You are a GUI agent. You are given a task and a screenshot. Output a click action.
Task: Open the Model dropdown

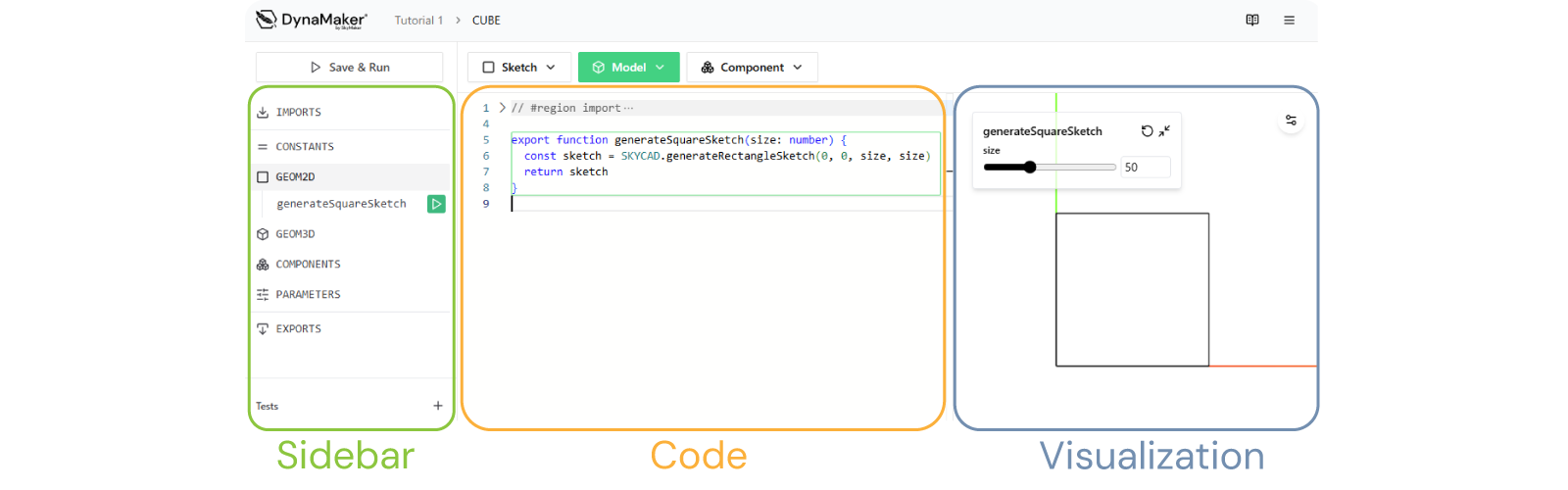[x=628, y=68]
